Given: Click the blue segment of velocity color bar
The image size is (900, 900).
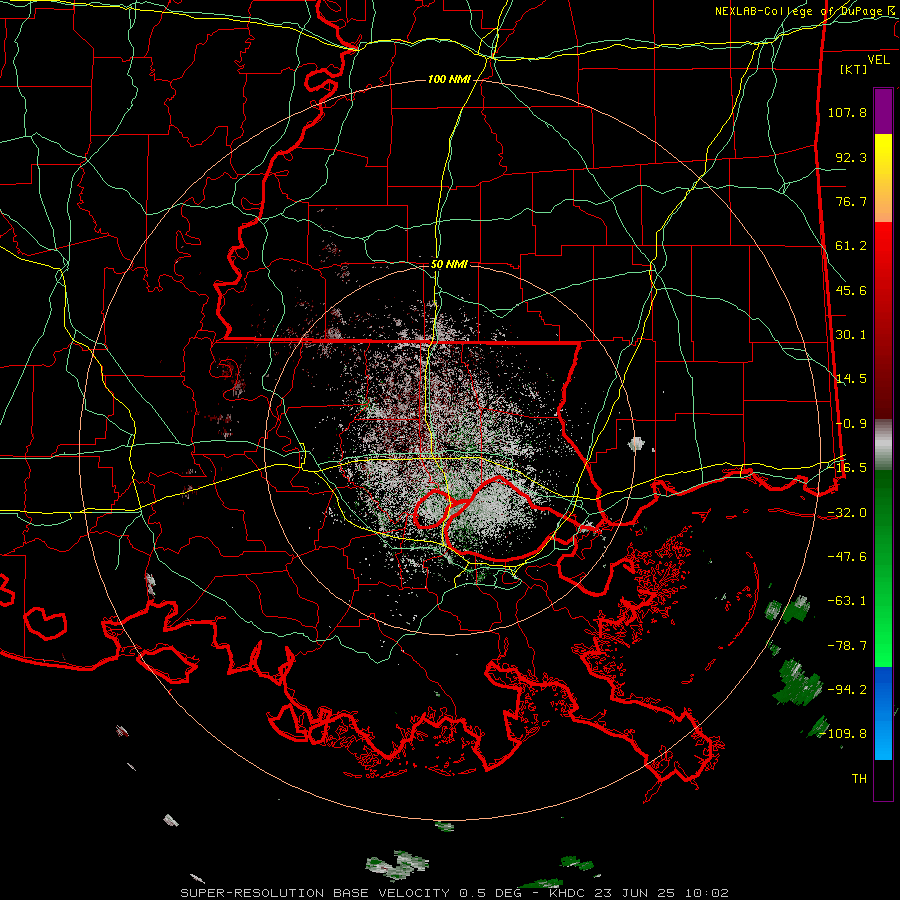Looking at the screenshot, I should point(883,713).
